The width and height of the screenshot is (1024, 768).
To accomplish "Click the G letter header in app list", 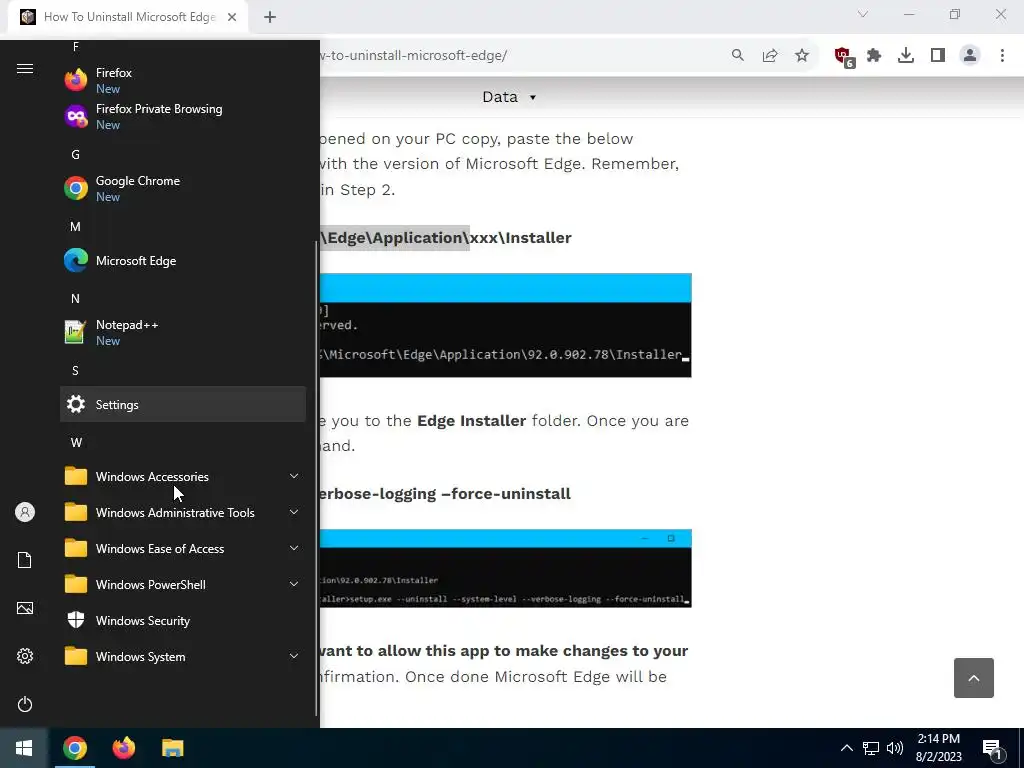I will [76, 155].
